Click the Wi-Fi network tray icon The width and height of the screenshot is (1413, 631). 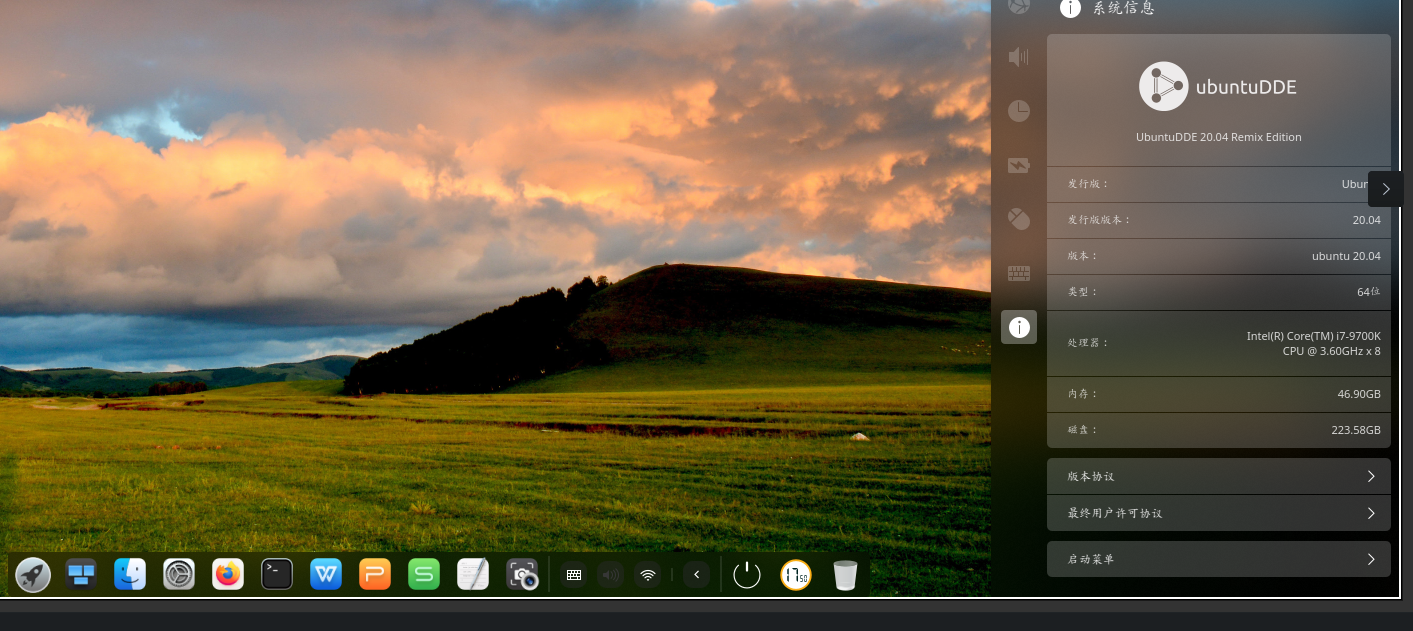tap(648, 575)
